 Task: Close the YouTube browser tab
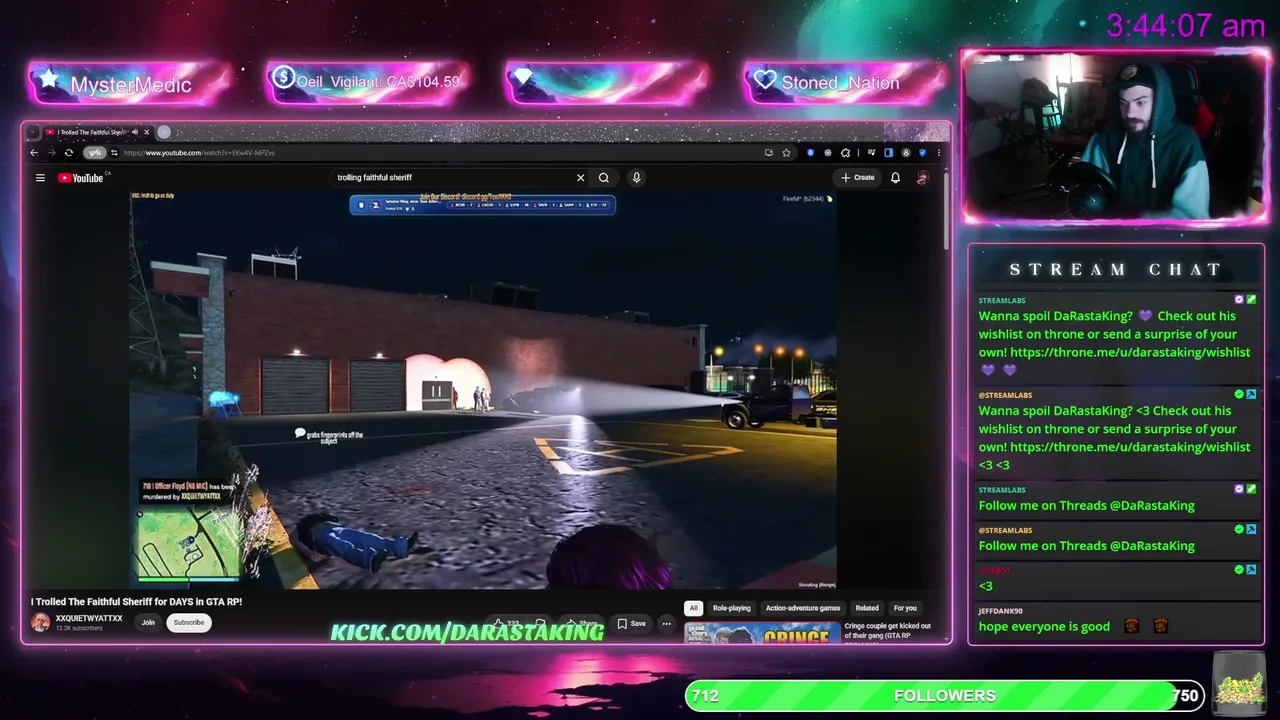pyautogui.click(x=146, y=132)
